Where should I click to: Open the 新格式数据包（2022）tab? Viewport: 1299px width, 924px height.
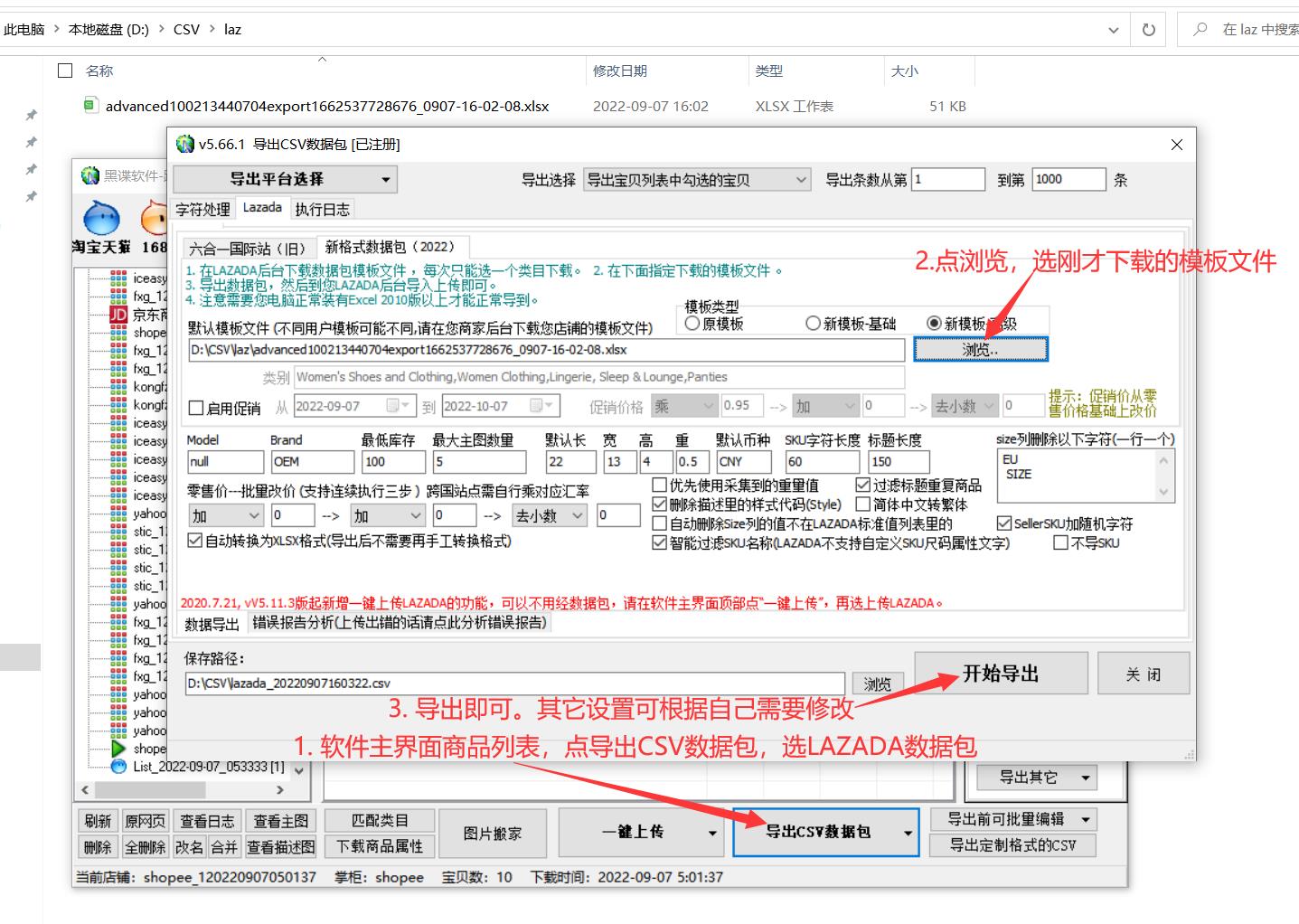392,246
